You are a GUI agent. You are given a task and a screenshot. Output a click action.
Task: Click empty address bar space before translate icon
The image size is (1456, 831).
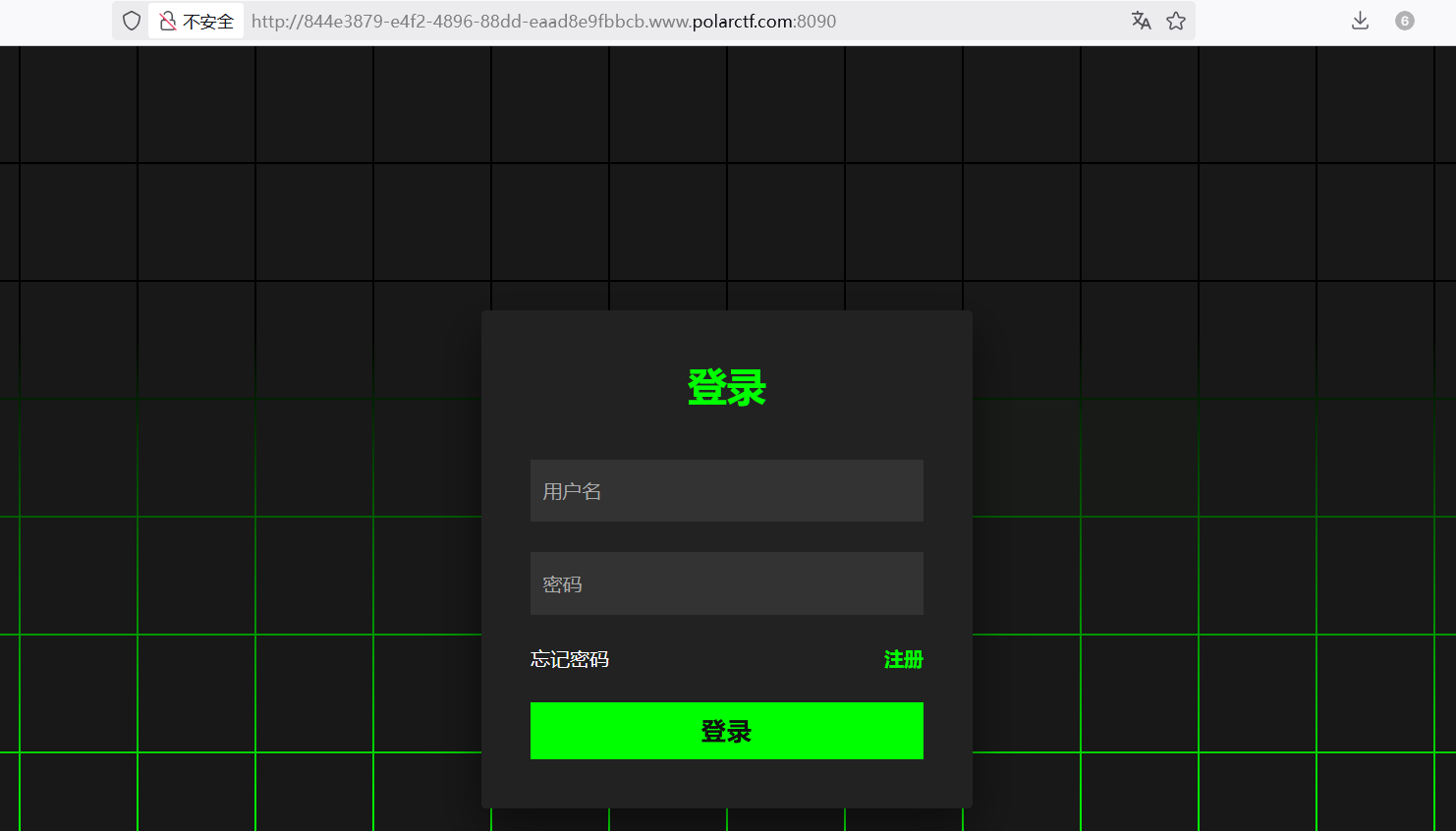point(982,22)
